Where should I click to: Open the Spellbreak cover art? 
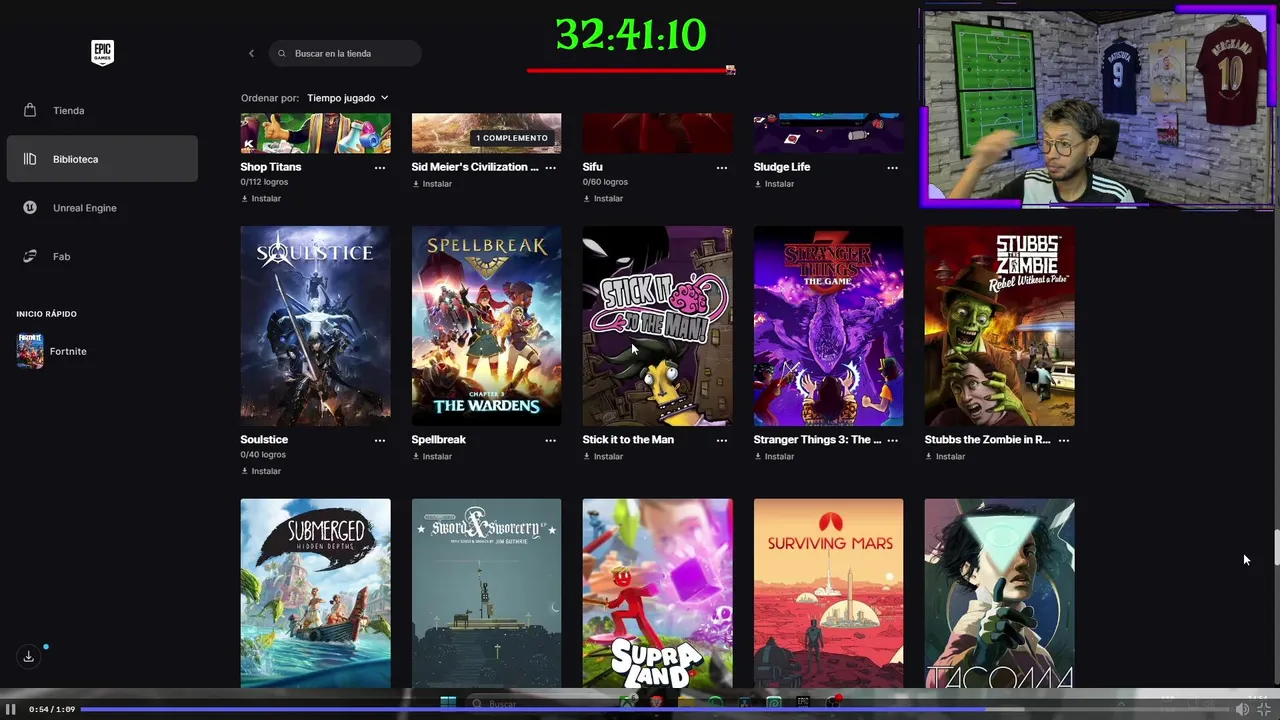pos(486,326)
